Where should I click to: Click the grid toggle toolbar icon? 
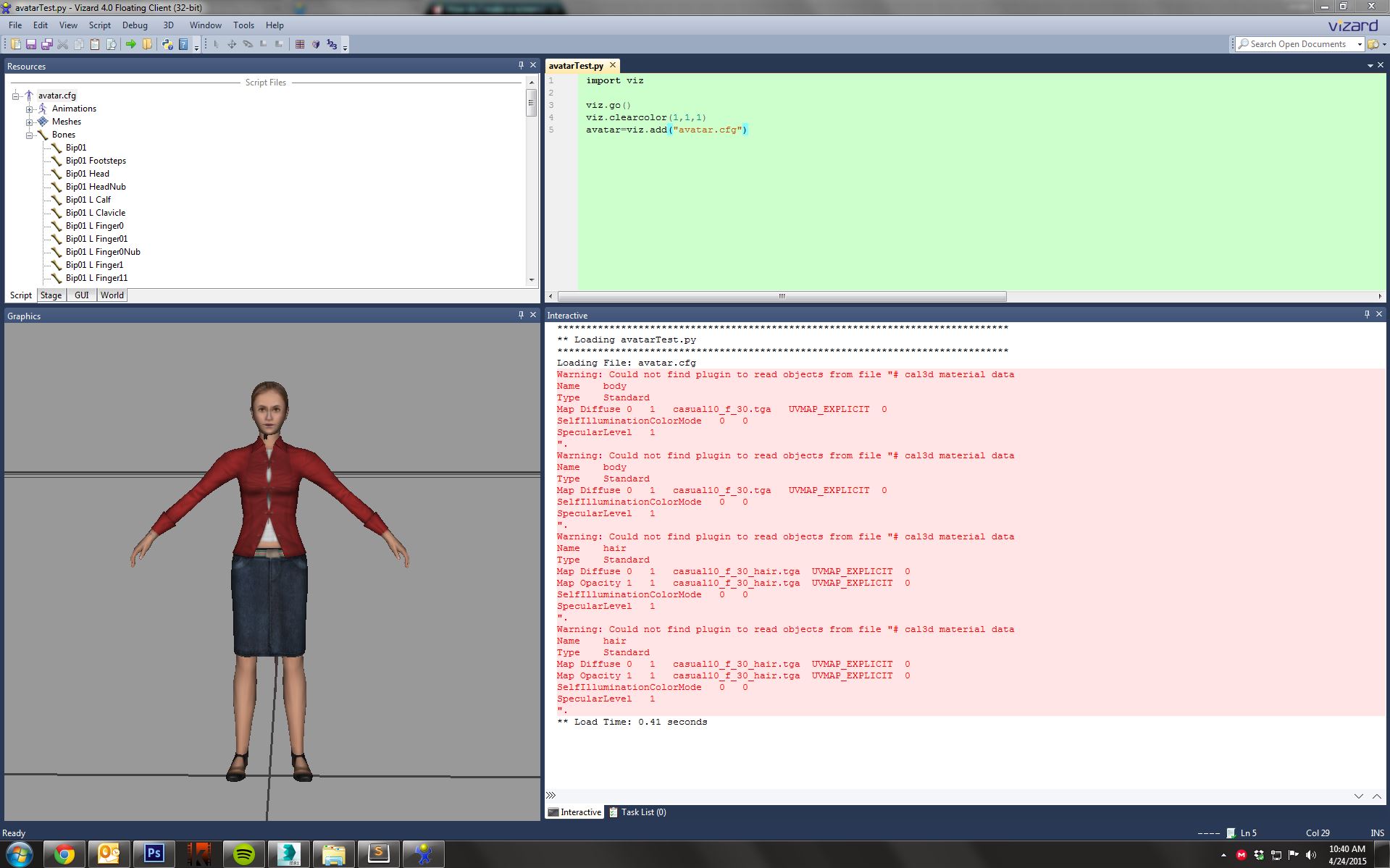pyautogui.click(x=300, y=44)
